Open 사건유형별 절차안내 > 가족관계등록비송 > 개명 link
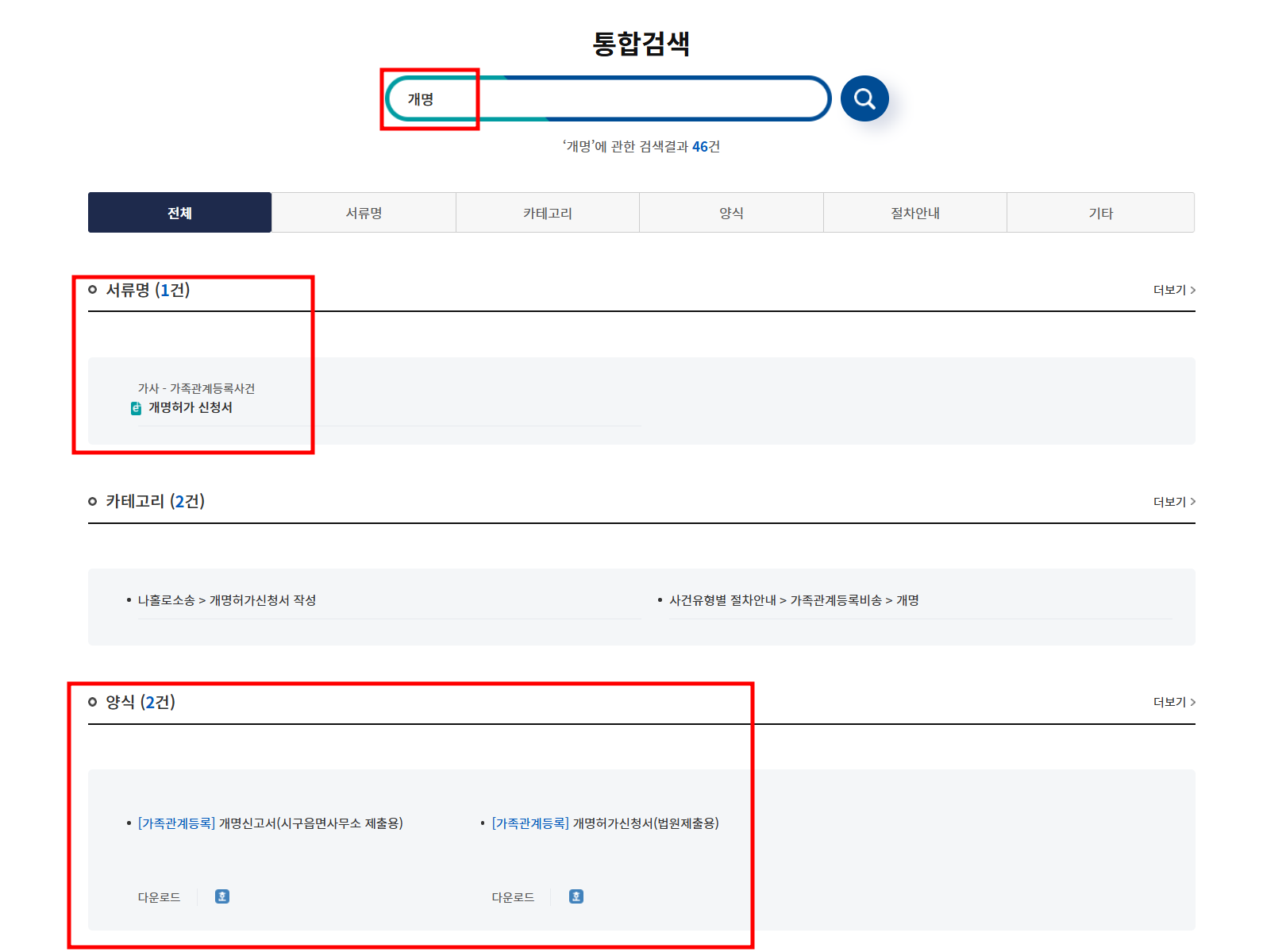The width and height of the screenshot is (1286, 952). 794,600
